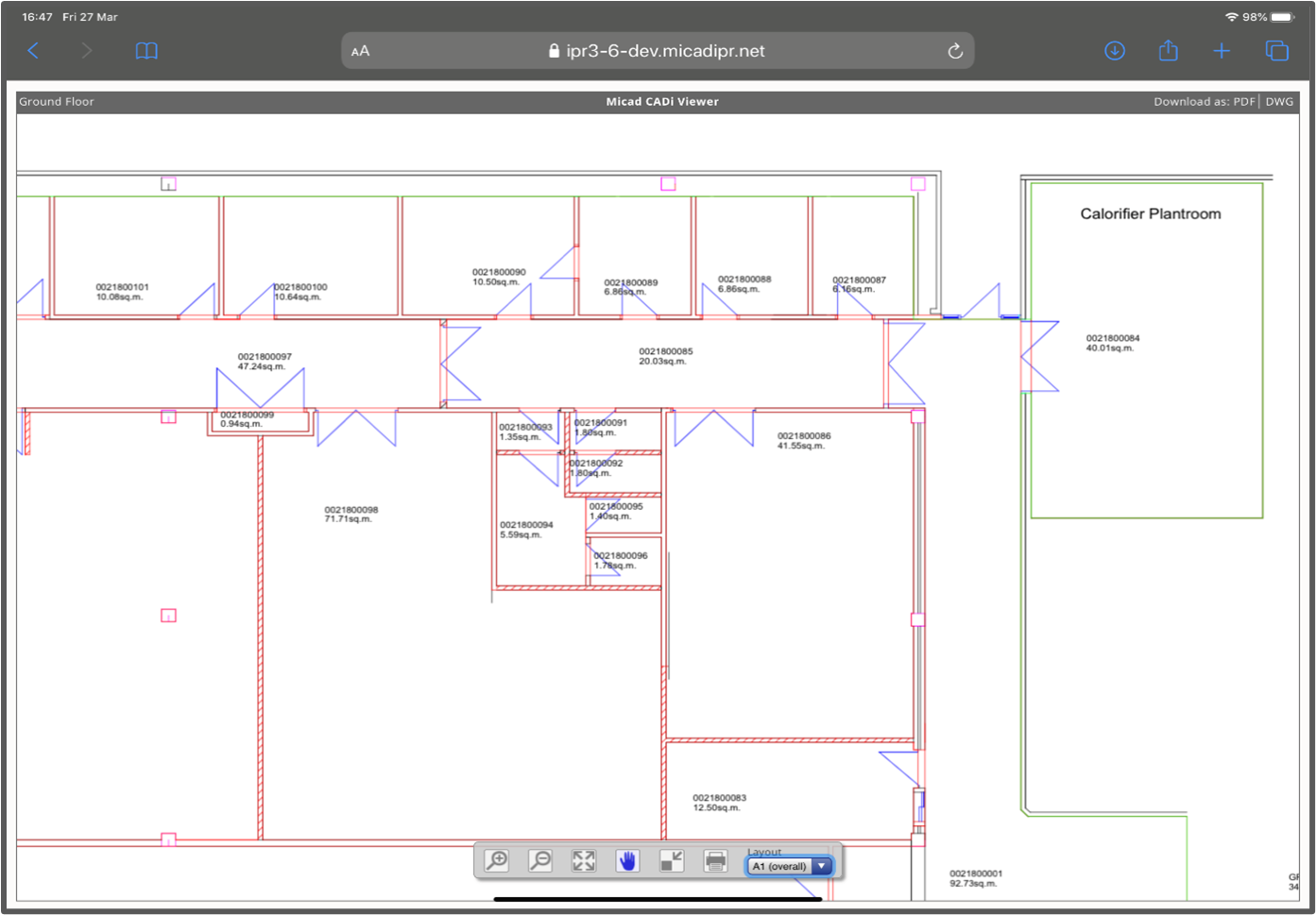The height and width of the screenshot is (915, 1316).
Task: Open the Safari bookmarks sidebar icon
Action: 146,51
